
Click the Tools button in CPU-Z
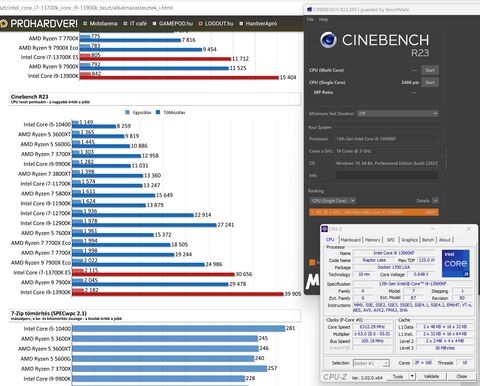point(398,376)
